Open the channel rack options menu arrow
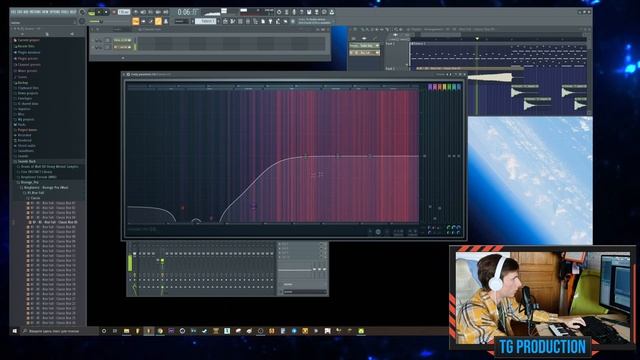640x360 pixels. click(x=92, y=29)
